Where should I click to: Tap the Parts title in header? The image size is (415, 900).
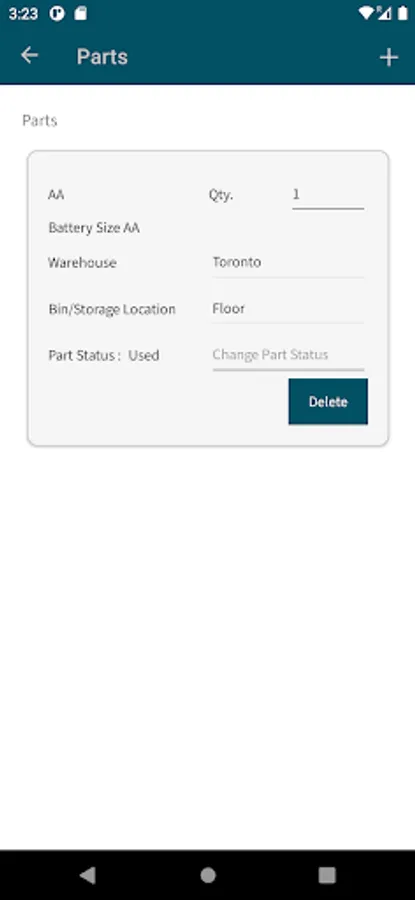coord(102,56)
